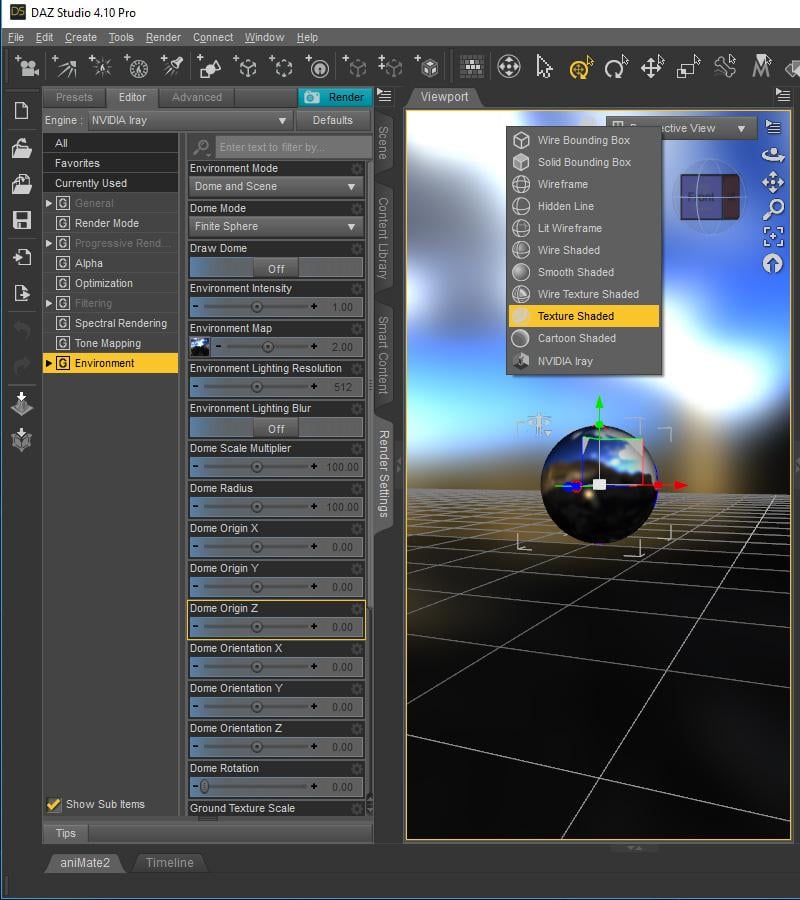Viewport: 800px width, 900px height.
Task: Click the Environment Map thumbnail image
Action: click(x=200, y=347)
